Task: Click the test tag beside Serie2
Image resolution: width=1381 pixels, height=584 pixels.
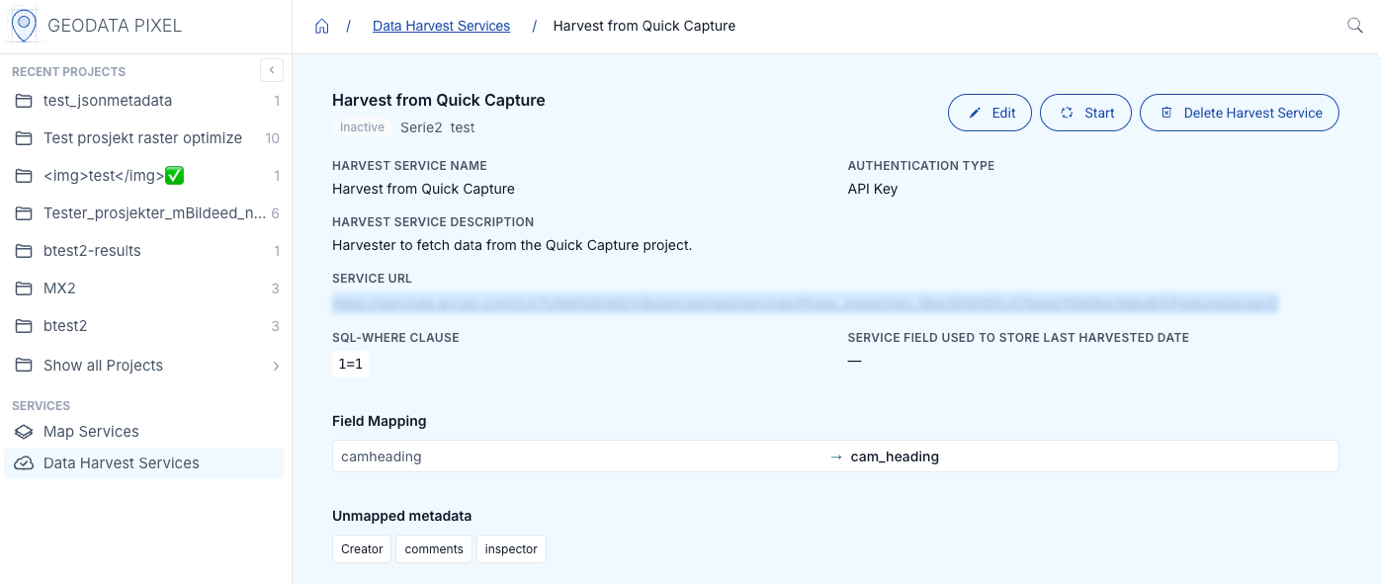Action: pos(462,128)
